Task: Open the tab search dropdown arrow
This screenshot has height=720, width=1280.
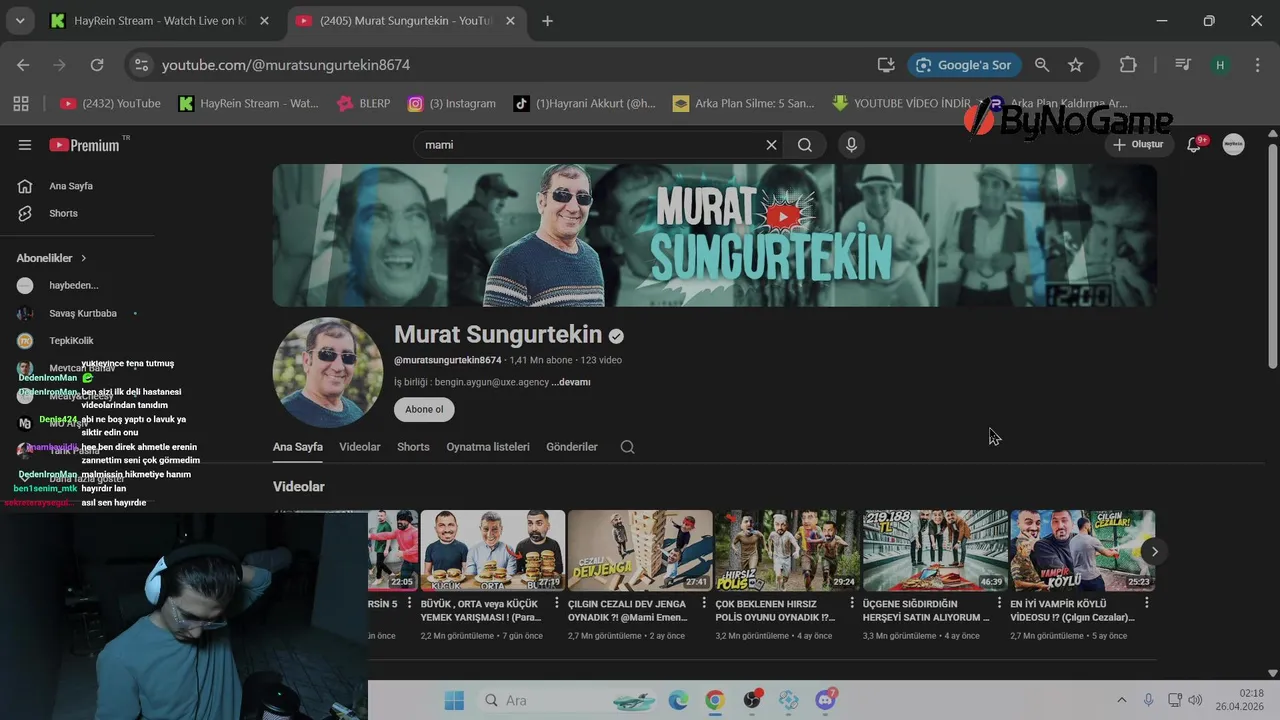Action: [19, 21]
